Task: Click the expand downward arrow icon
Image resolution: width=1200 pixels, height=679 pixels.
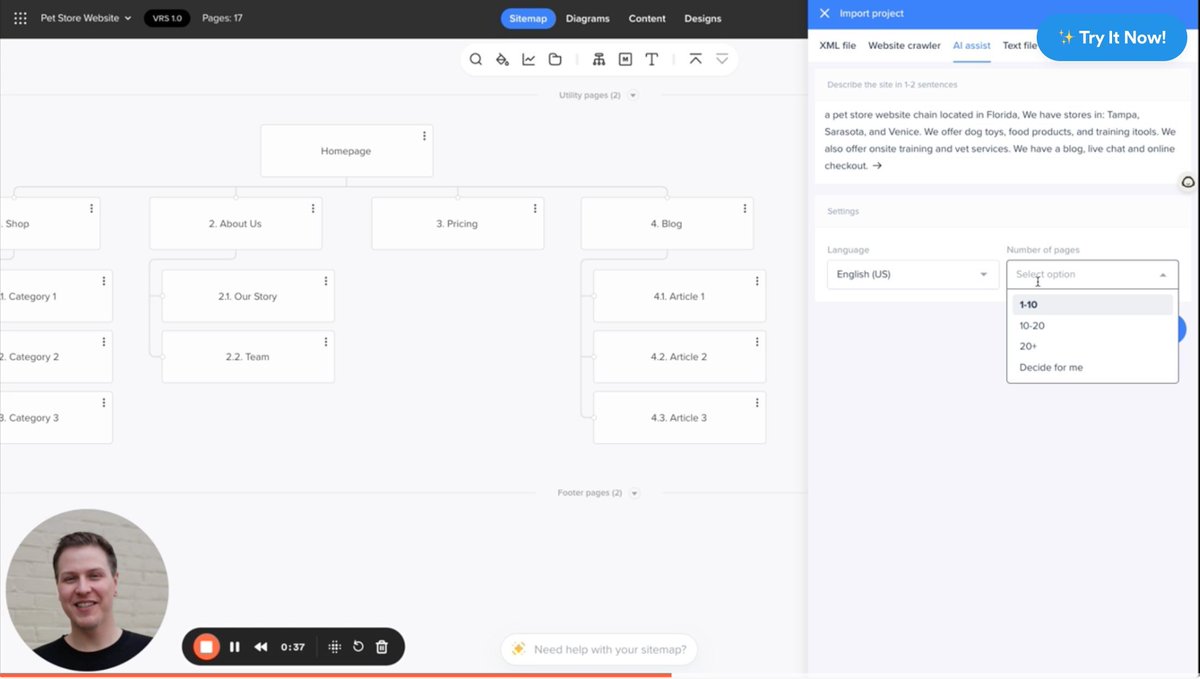Action: (x=722, y=60)
